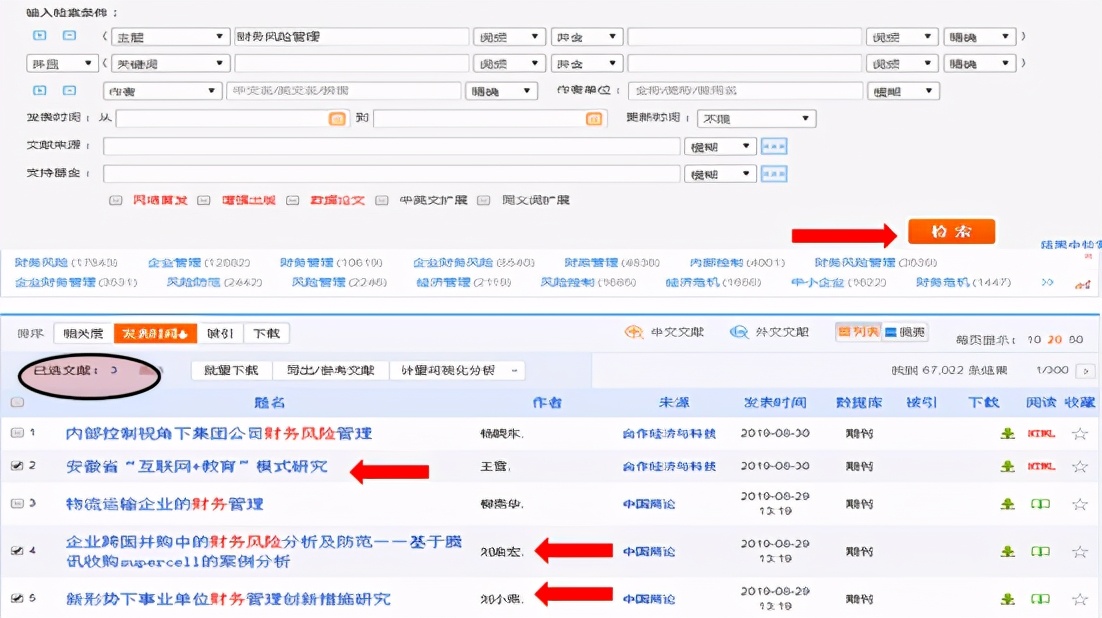Open HTML reading for the first result
Image resolution: width=1102 pixels, height=618 pixels.
tap(1040, 433)
